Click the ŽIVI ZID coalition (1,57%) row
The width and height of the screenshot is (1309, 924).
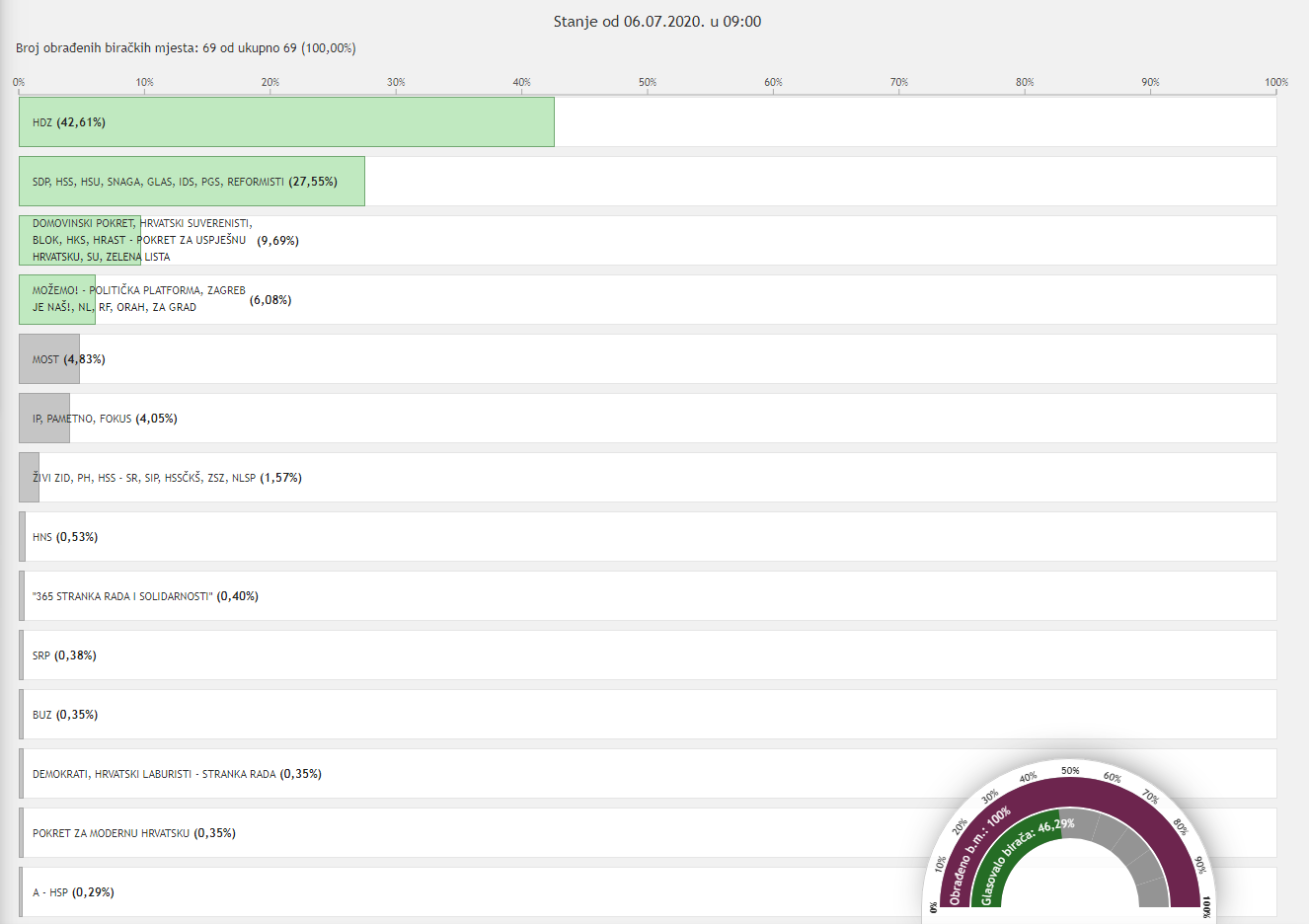648,478
